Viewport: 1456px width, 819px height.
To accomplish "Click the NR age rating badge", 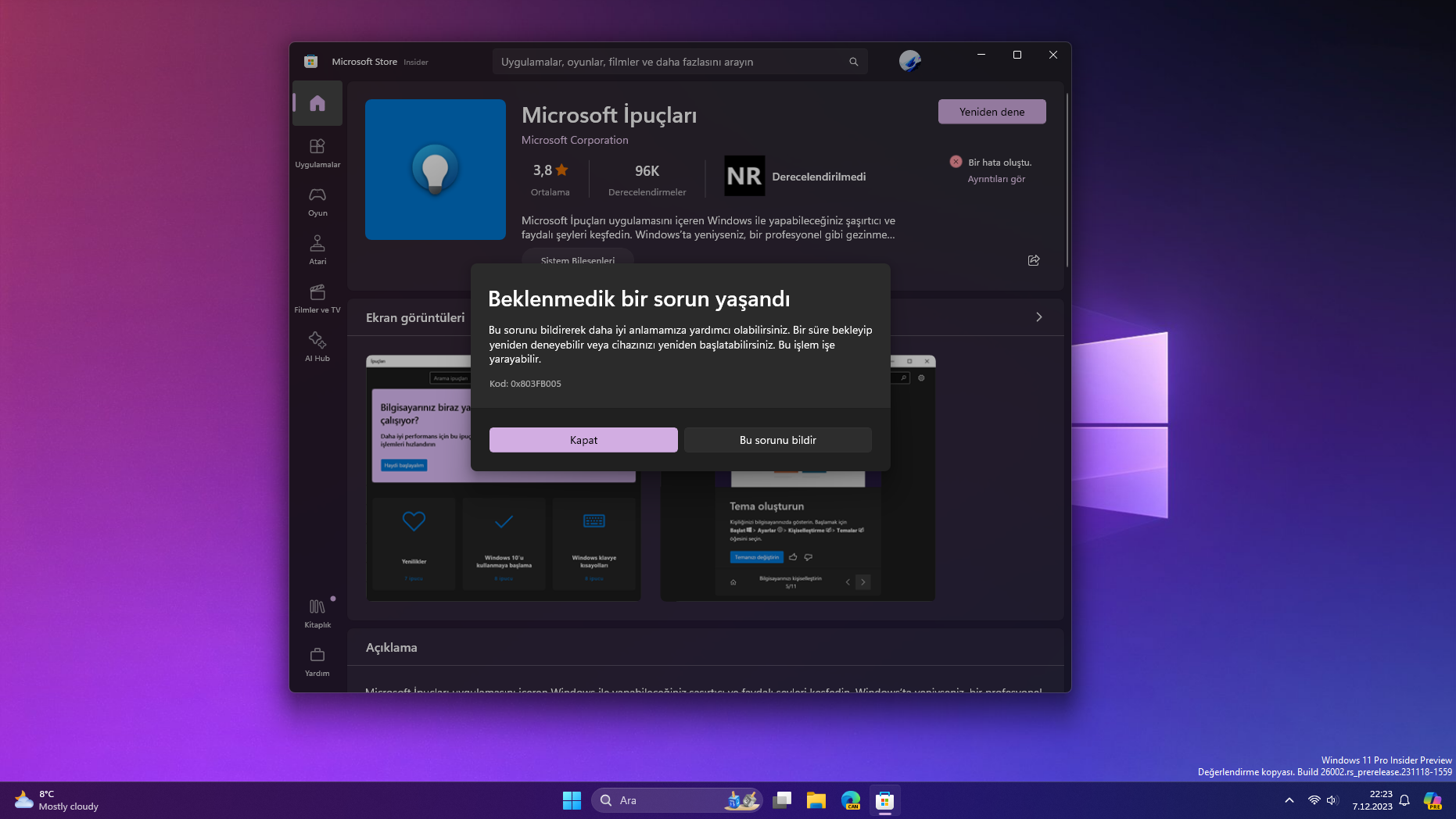I will click(x=744, y=177).
